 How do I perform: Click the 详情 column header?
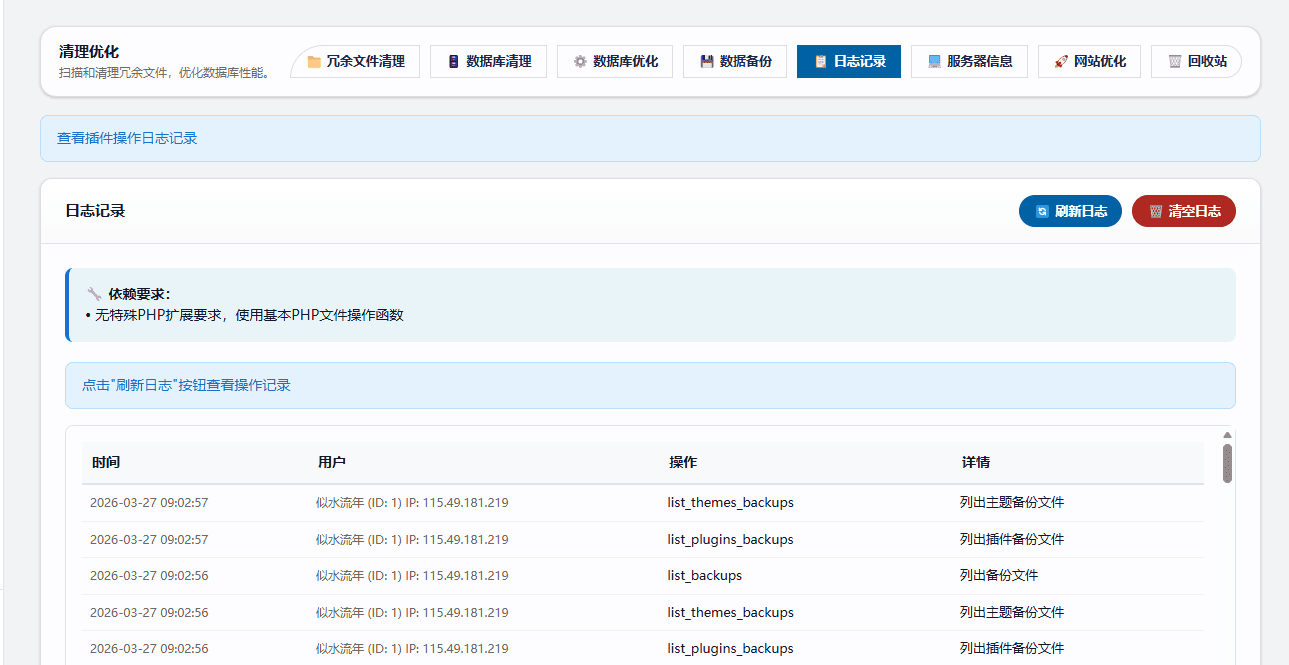pyautogui.click(x=976, y=463)
